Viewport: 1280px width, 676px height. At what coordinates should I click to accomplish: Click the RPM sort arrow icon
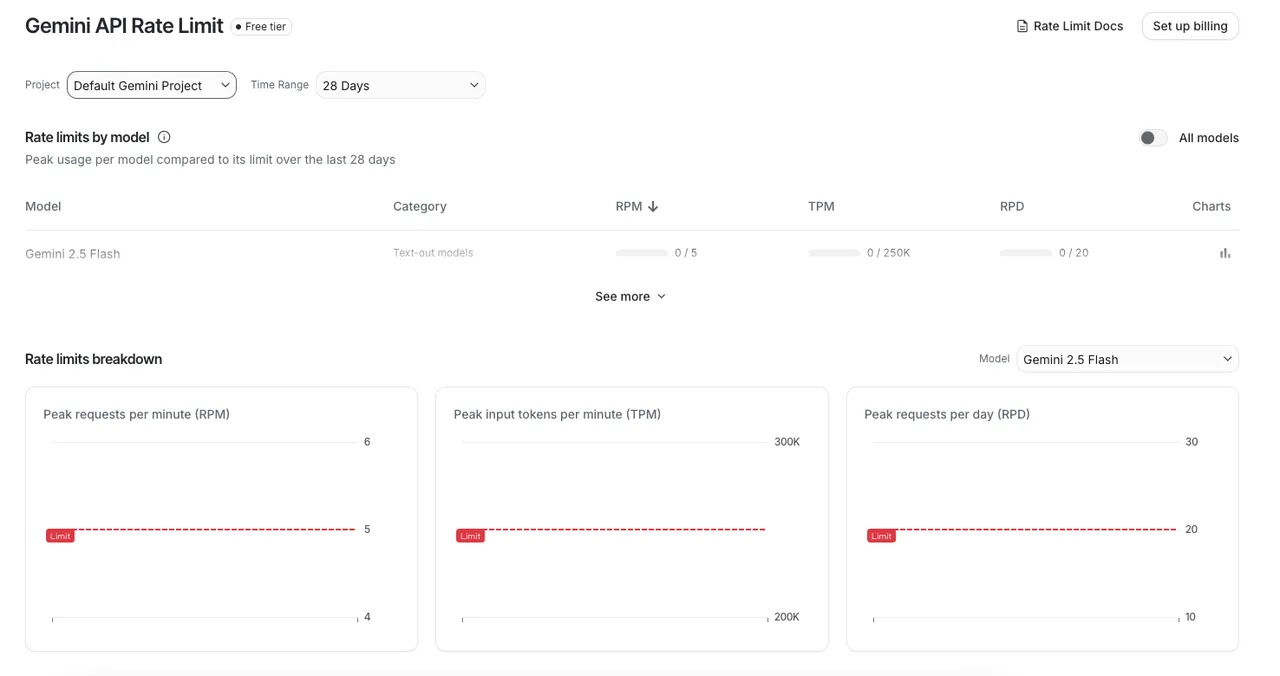point(653,207)
